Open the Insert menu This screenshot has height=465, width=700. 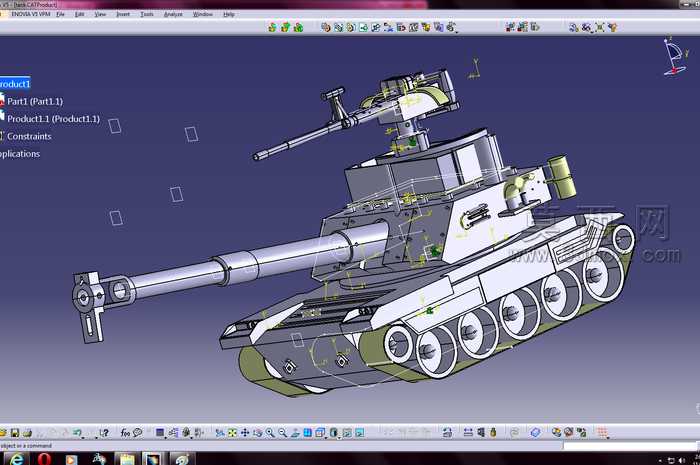pos(123,14)
